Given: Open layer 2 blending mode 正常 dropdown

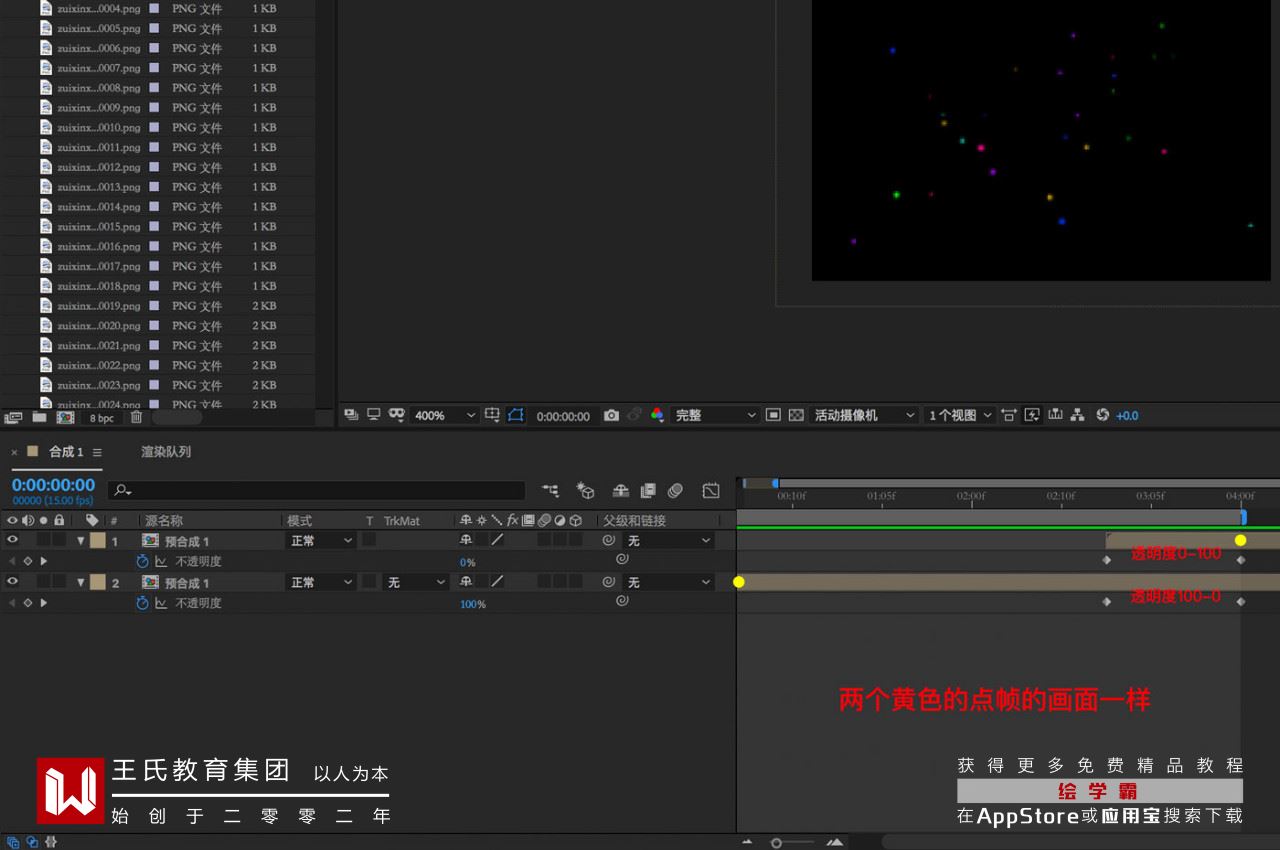Looking at the screenshot, I should [x=321, y=583].
